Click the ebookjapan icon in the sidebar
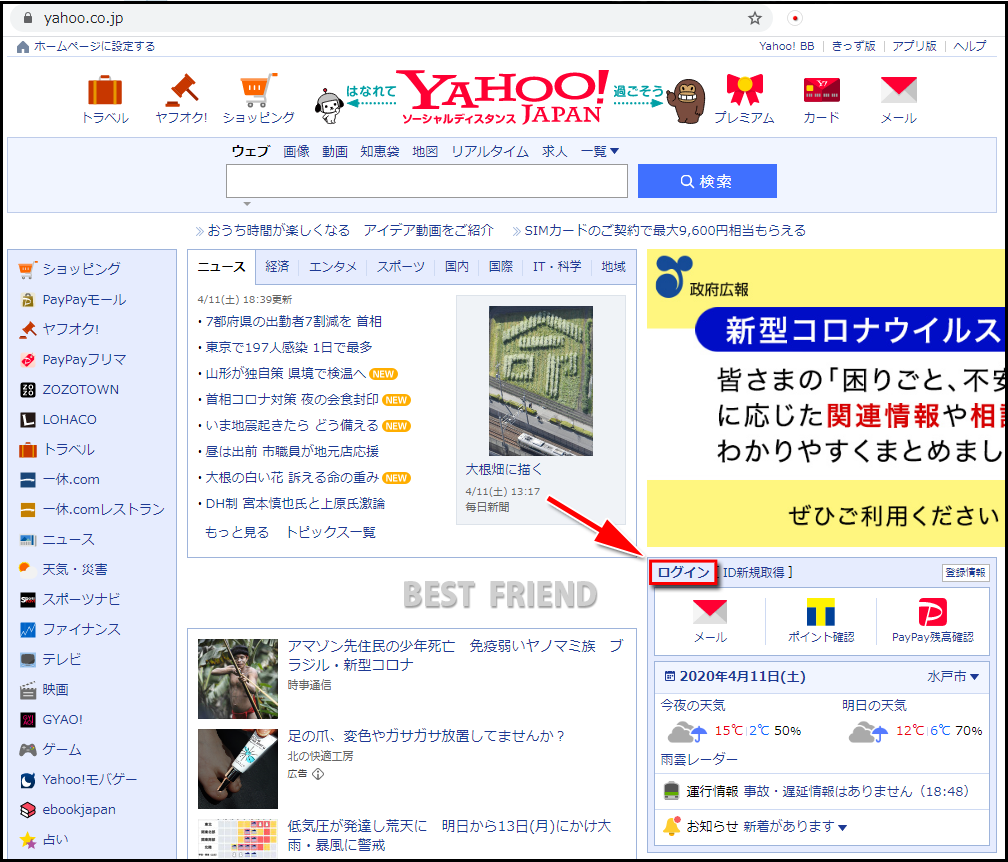1008x862 pixels. pos(28,810)
